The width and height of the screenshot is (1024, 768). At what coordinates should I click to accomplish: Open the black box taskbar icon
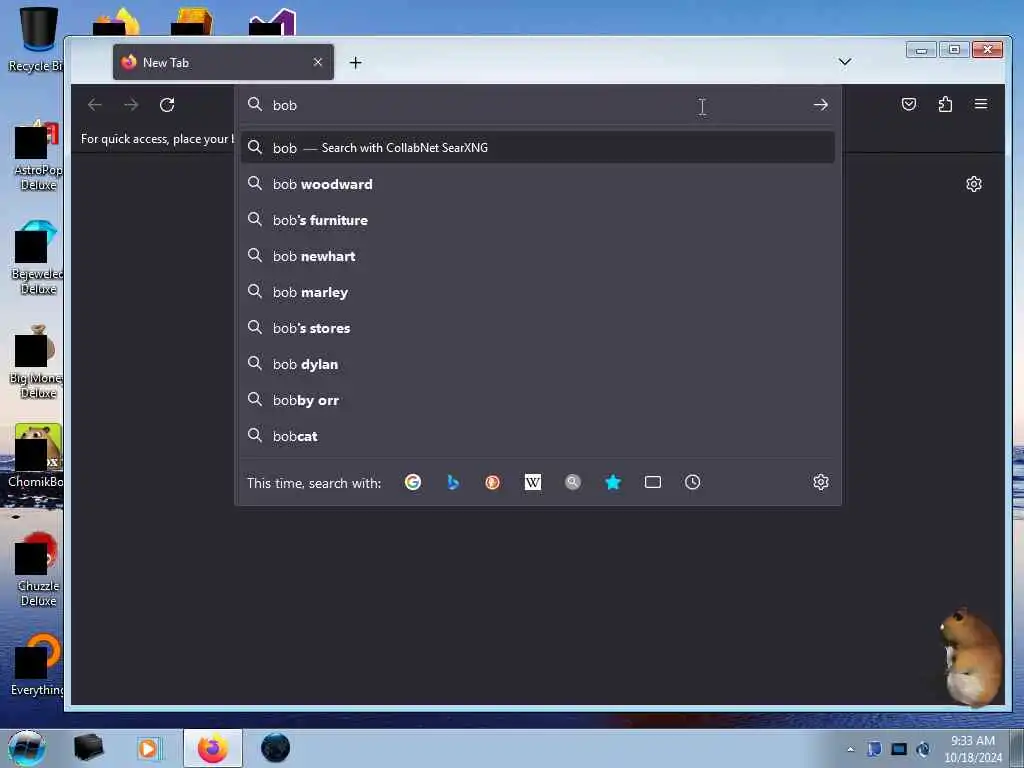pyautogui.click(x=88, y=748)
